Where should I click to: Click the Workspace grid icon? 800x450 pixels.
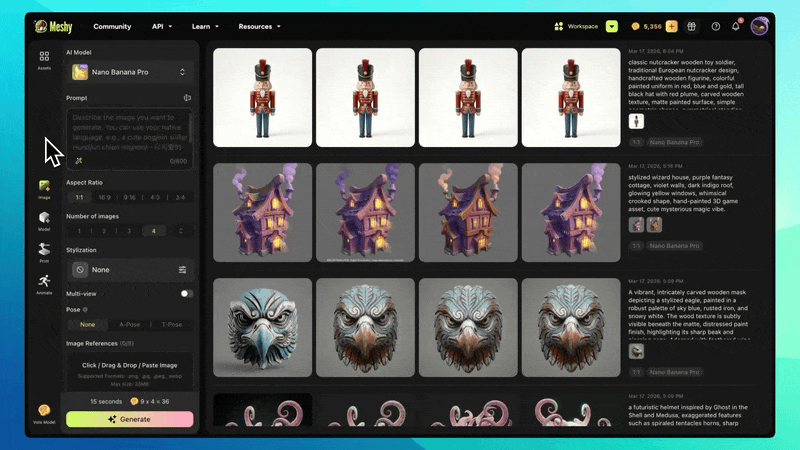pos(559,27)
